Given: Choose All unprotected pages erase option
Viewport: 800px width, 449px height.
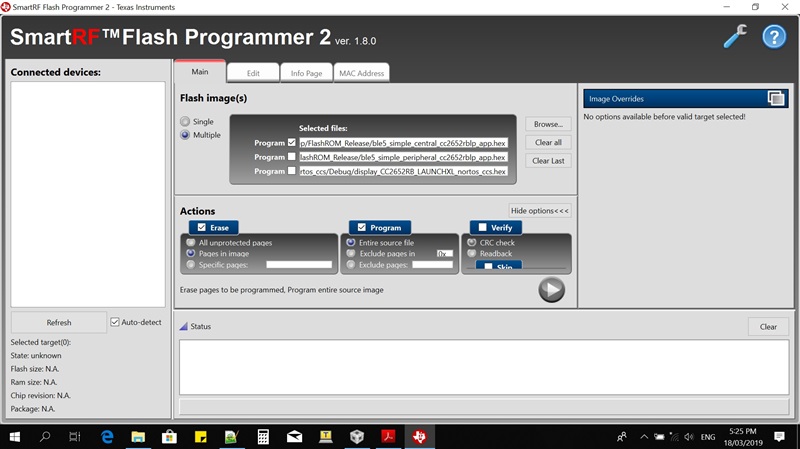Looking at the screenshot, I should click(x=191, y=243).
